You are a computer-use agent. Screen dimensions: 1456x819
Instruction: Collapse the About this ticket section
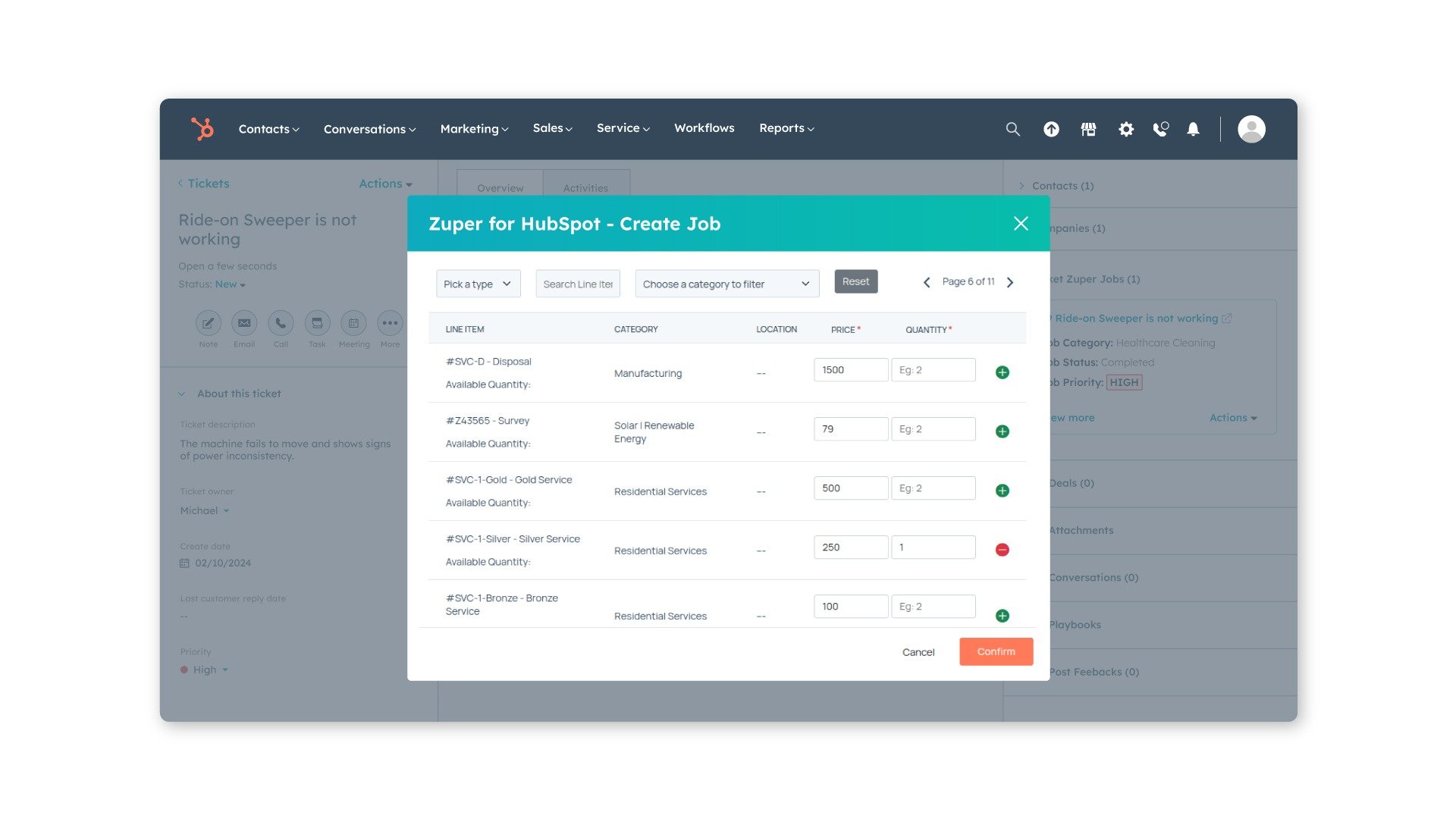coord(182,394)
